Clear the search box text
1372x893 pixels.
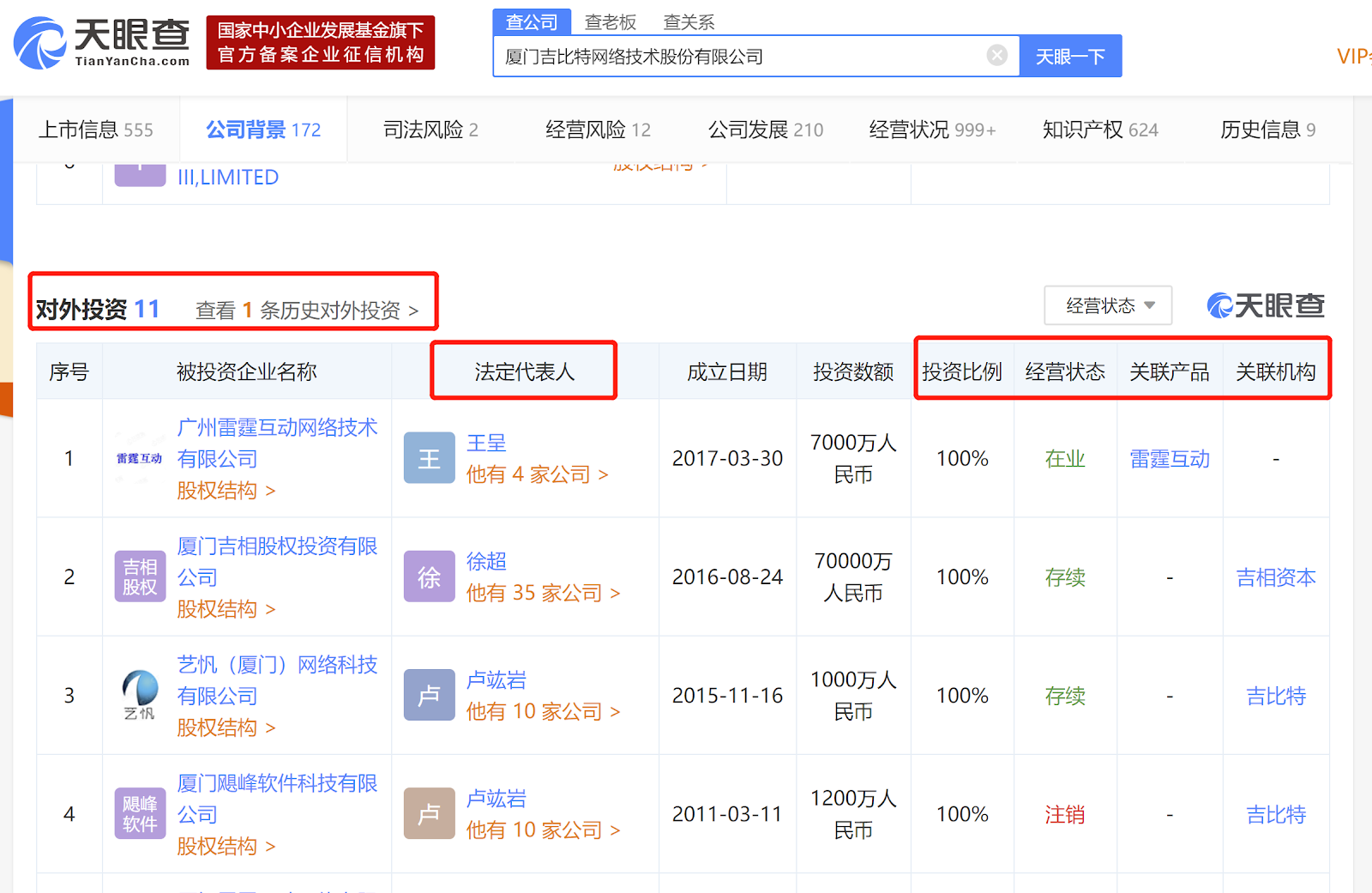pyautogui.click(x=996, y=56)
